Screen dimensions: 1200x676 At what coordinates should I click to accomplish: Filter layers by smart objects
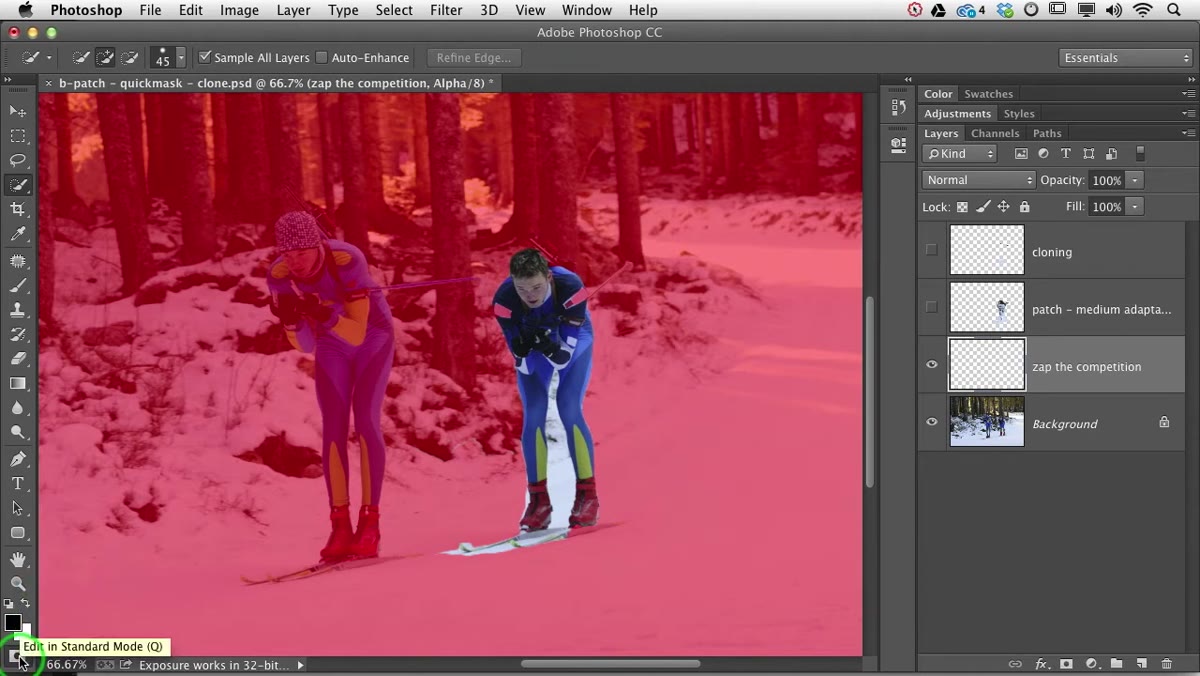1111,154
